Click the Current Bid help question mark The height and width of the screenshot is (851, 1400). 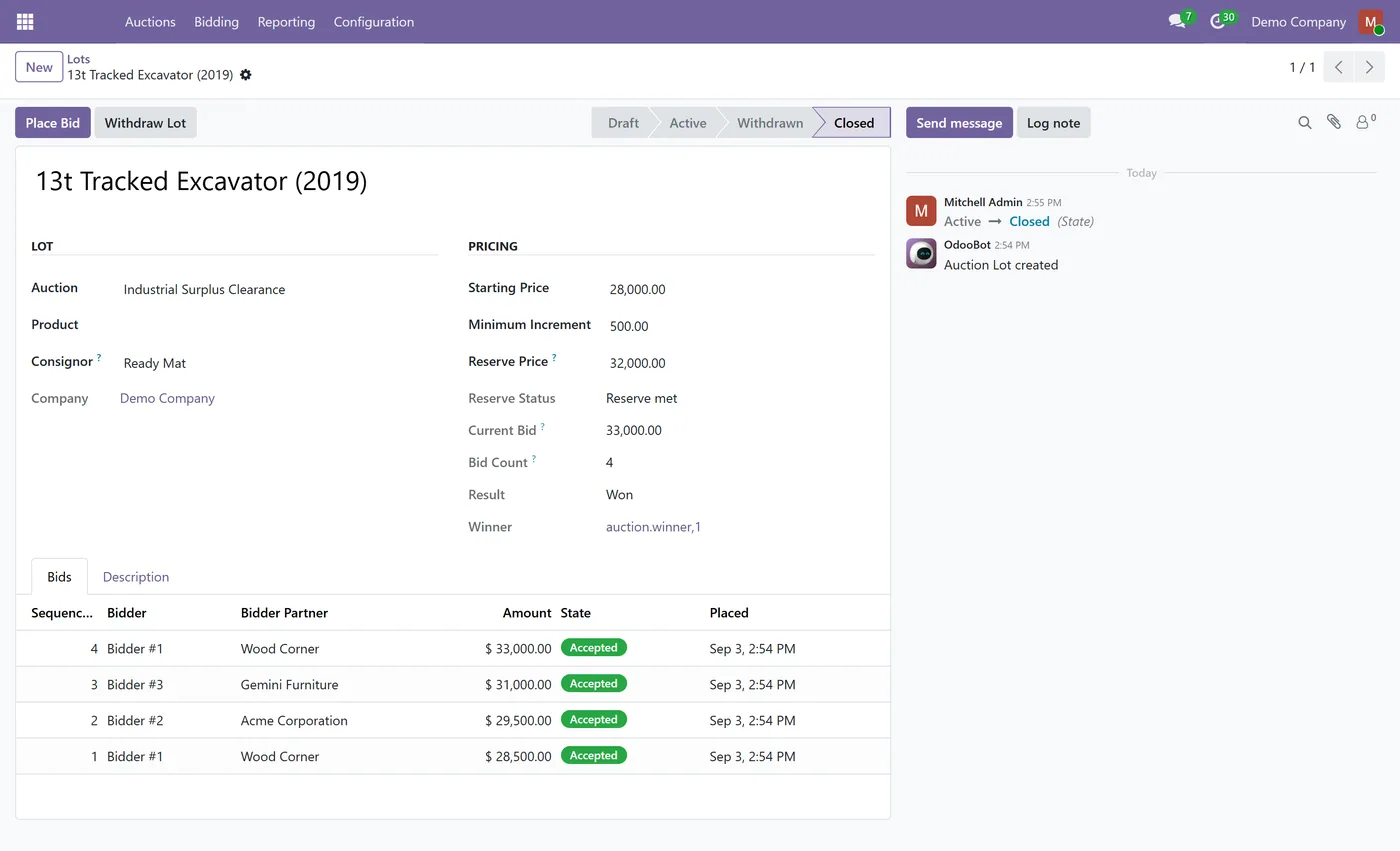(x=543, y=426)
